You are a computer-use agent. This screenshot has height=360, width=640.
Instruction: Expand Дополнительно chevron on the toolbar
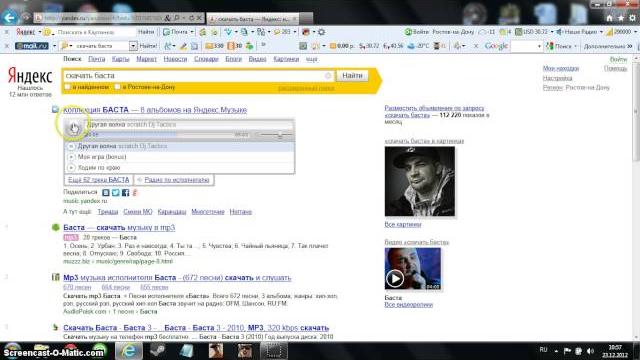pos(630,46)
